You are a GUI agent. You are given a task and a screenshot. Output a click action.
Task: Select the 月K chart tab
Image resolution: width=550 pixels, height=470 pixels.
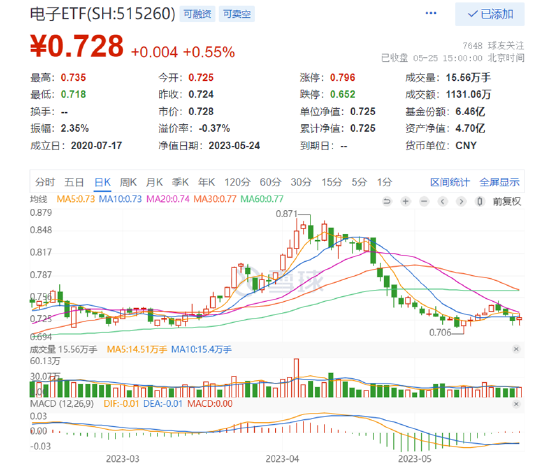click(154, 182)
